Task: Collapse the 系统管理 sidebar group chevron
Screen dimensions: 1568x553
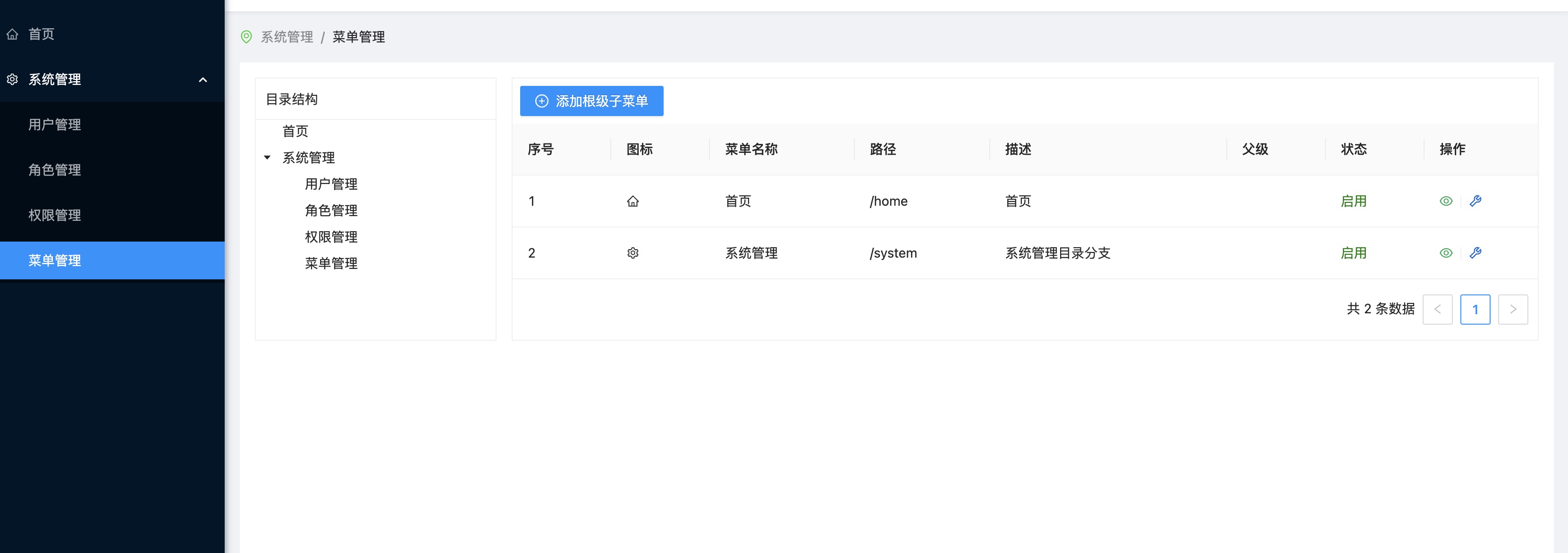Action: (202, 80)
